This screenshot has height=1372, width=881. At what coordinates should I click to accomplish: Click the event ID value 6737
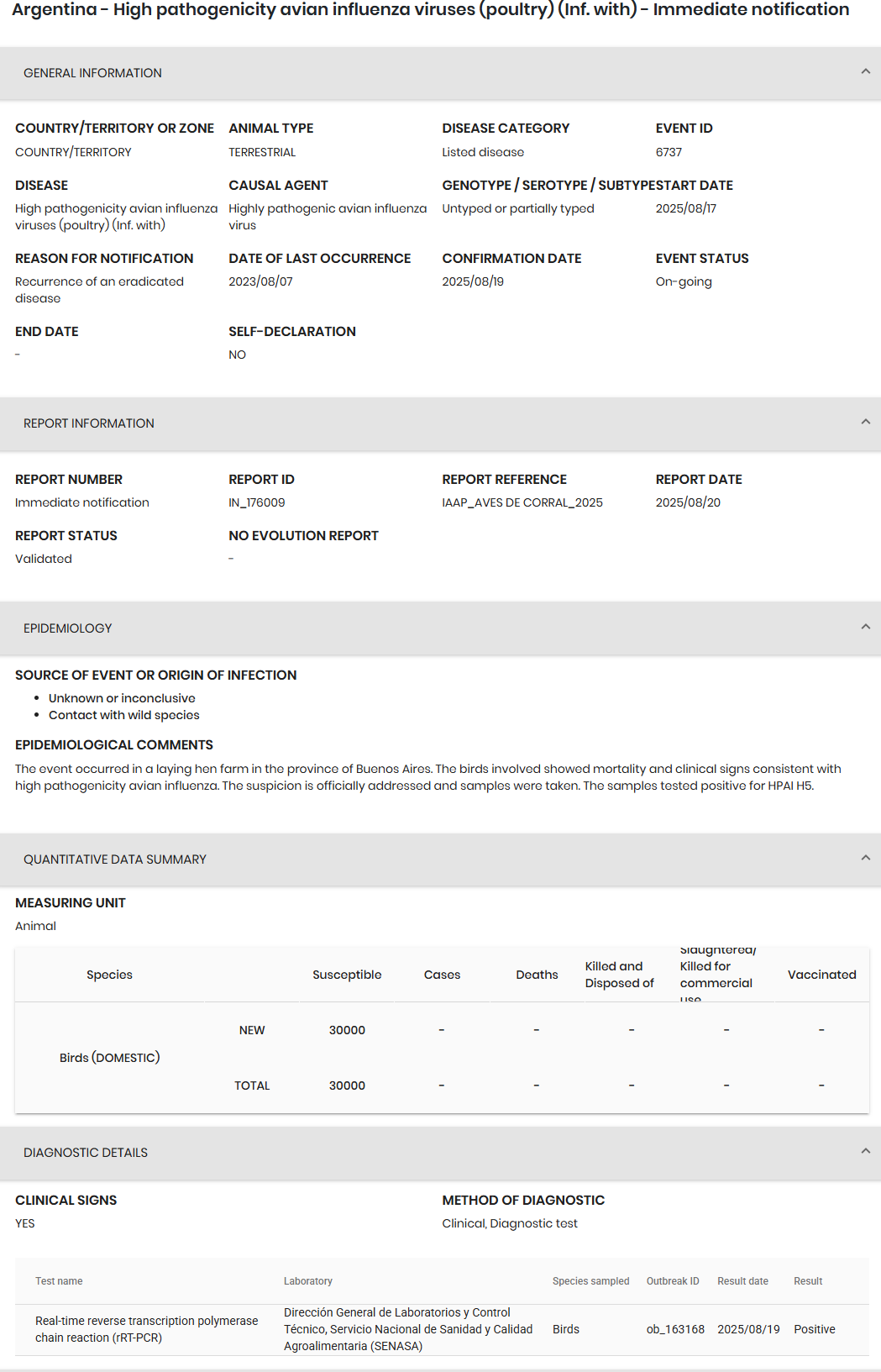point(669,152)
